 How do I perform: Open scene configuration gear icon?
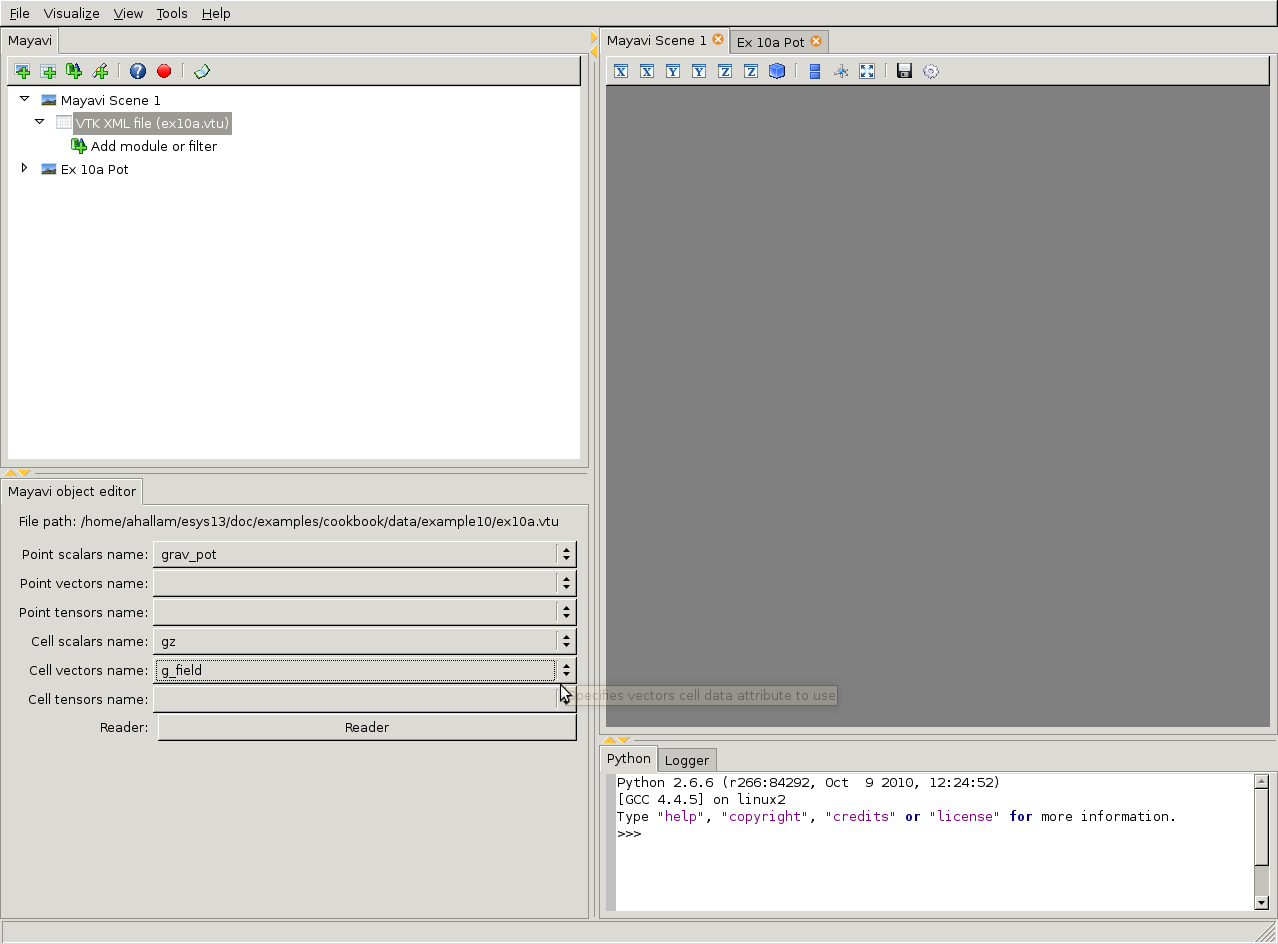click(x=931, y=71)
